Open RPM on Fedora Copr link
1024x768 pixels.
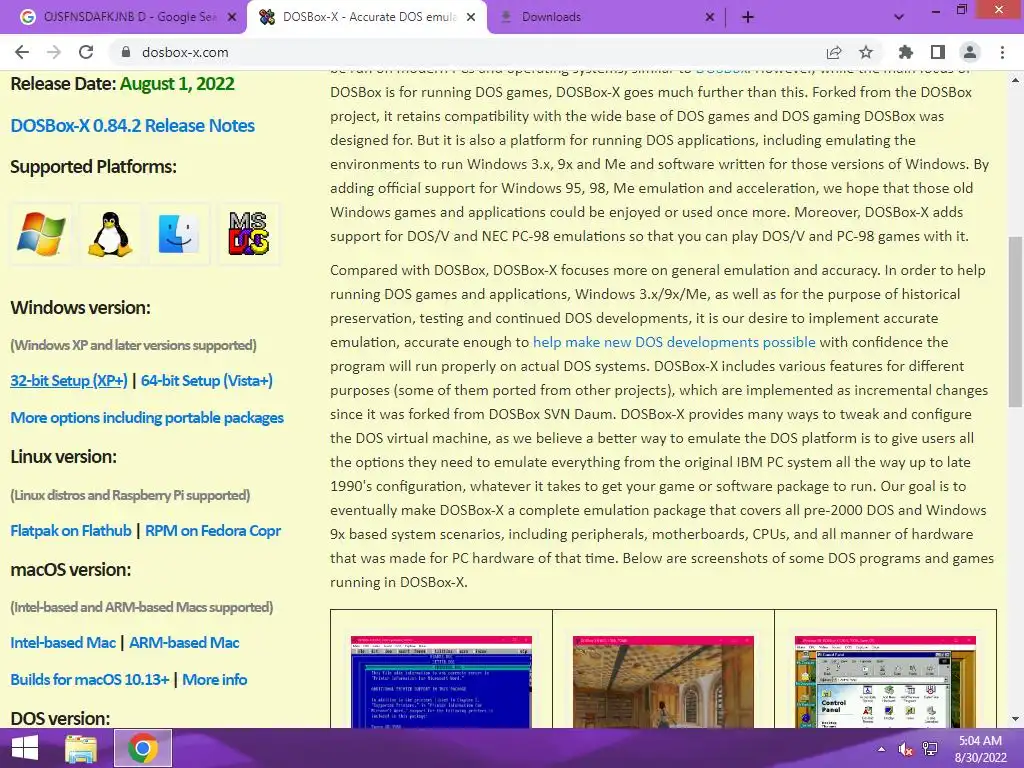click(x=213, y=530)
